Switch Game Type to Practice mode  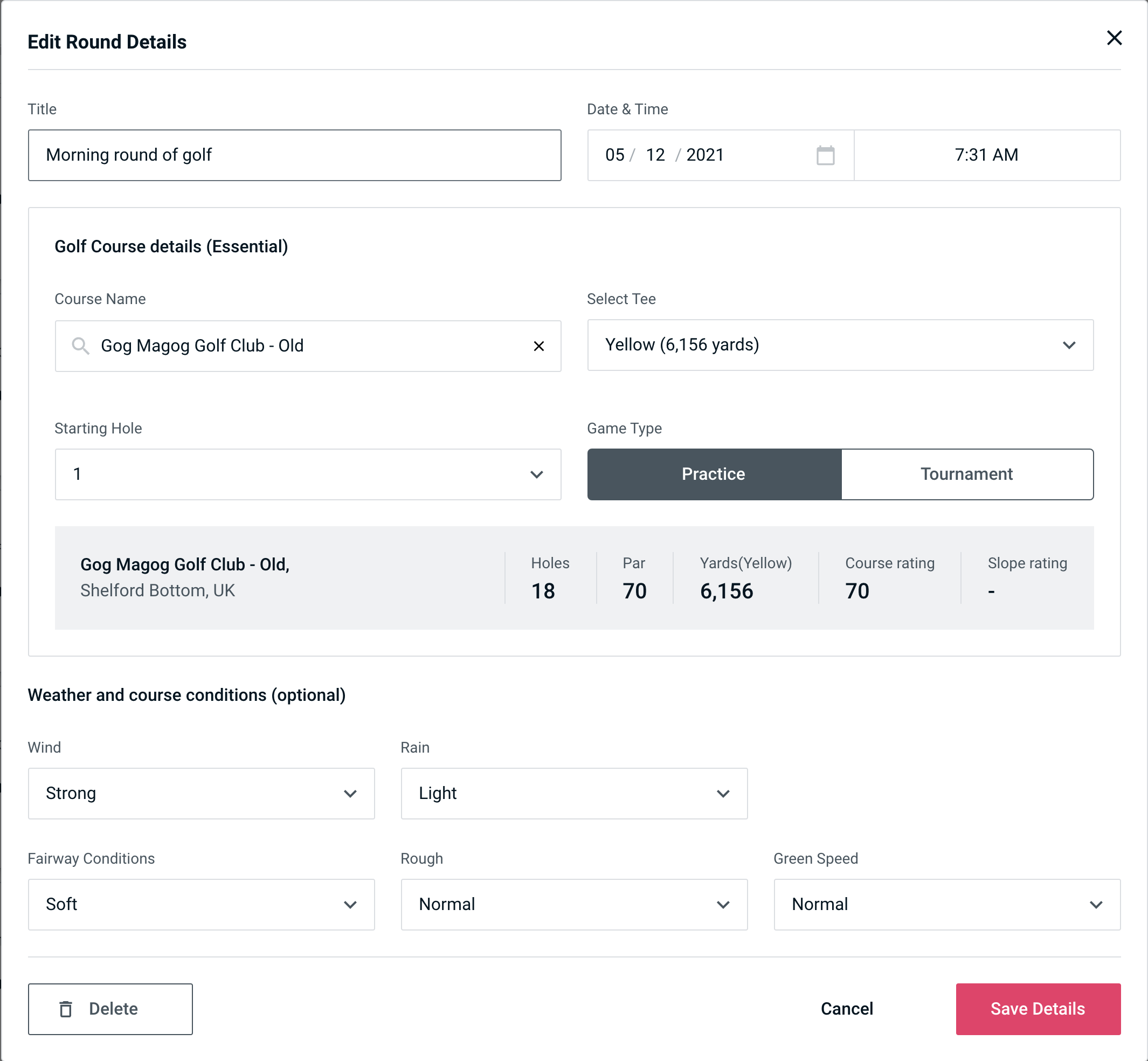713,474
